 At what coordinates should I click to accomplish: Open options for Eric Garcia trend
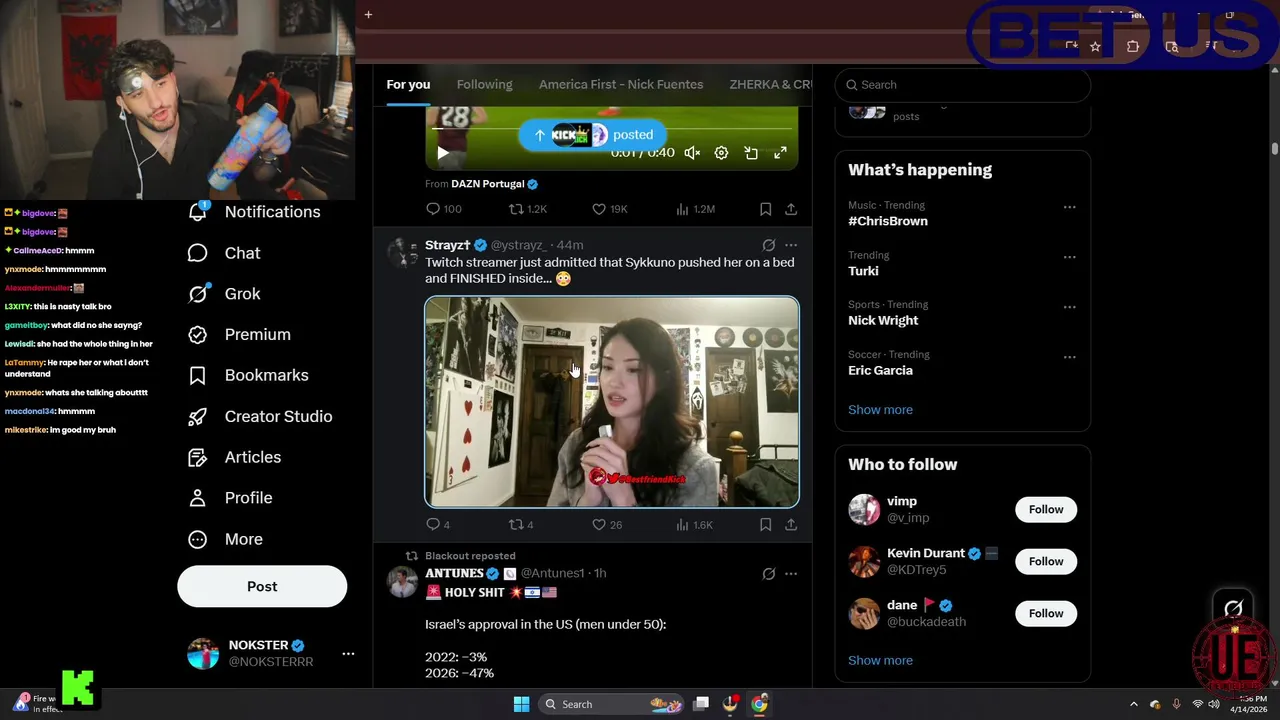coord(1069,357)
